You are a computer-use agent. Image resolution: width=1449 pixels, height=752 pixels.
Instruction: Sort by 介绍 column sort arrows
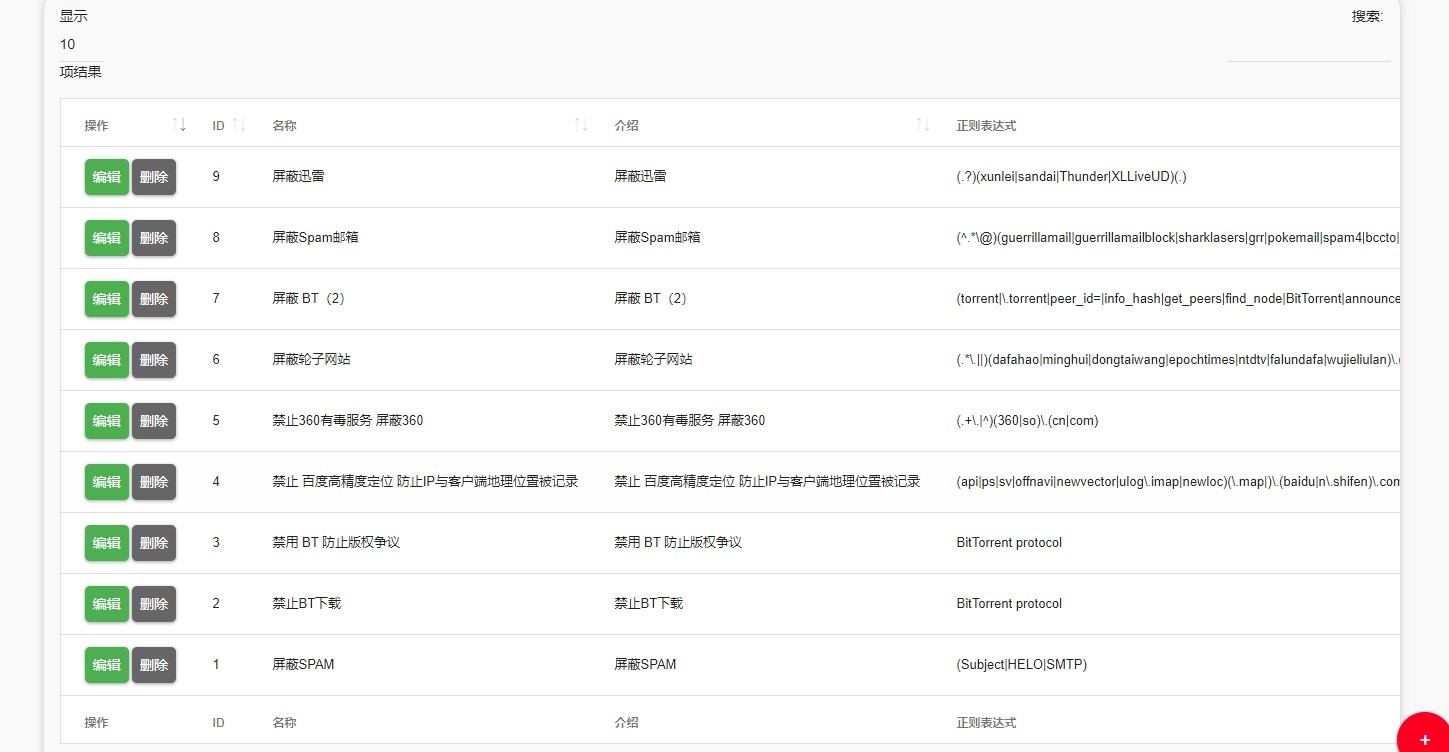click(x=923, y=125)
